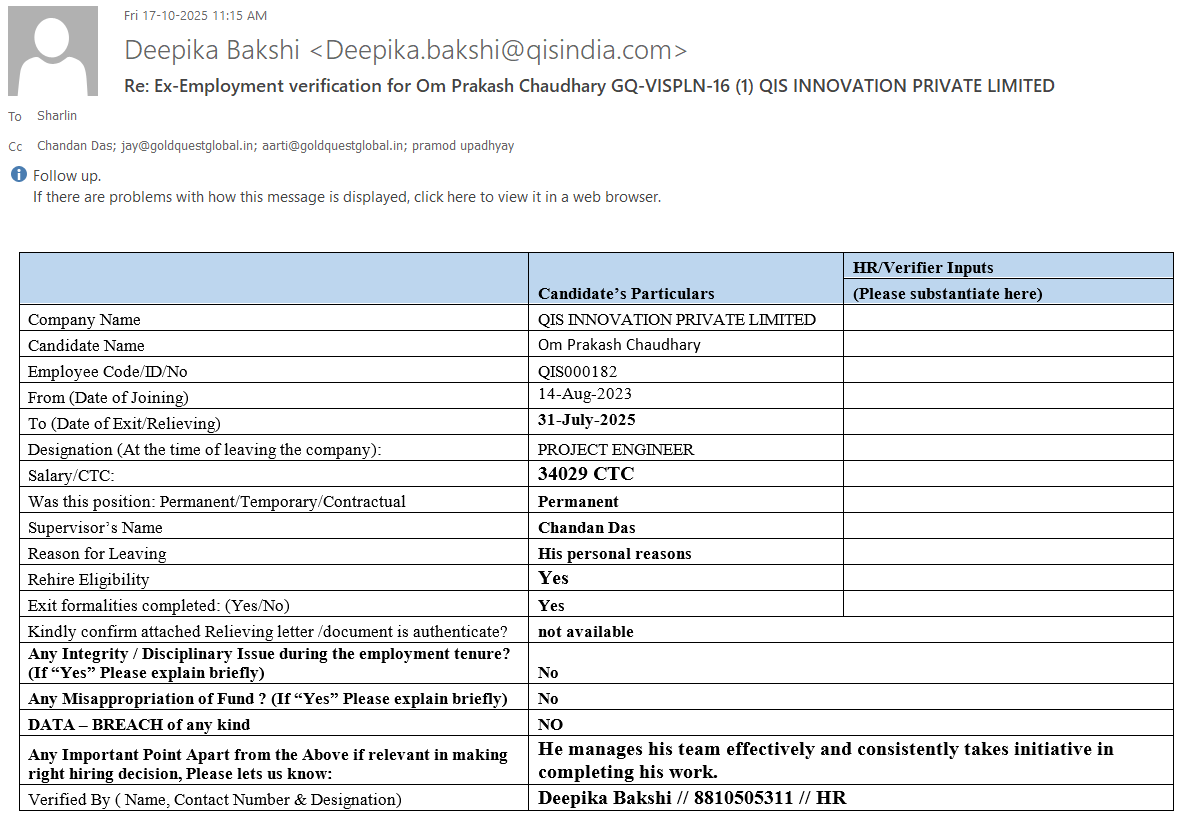Select jay@goldquestglobal.in in the Cc line
The image size is (1182, 815).
coord(188,146)
